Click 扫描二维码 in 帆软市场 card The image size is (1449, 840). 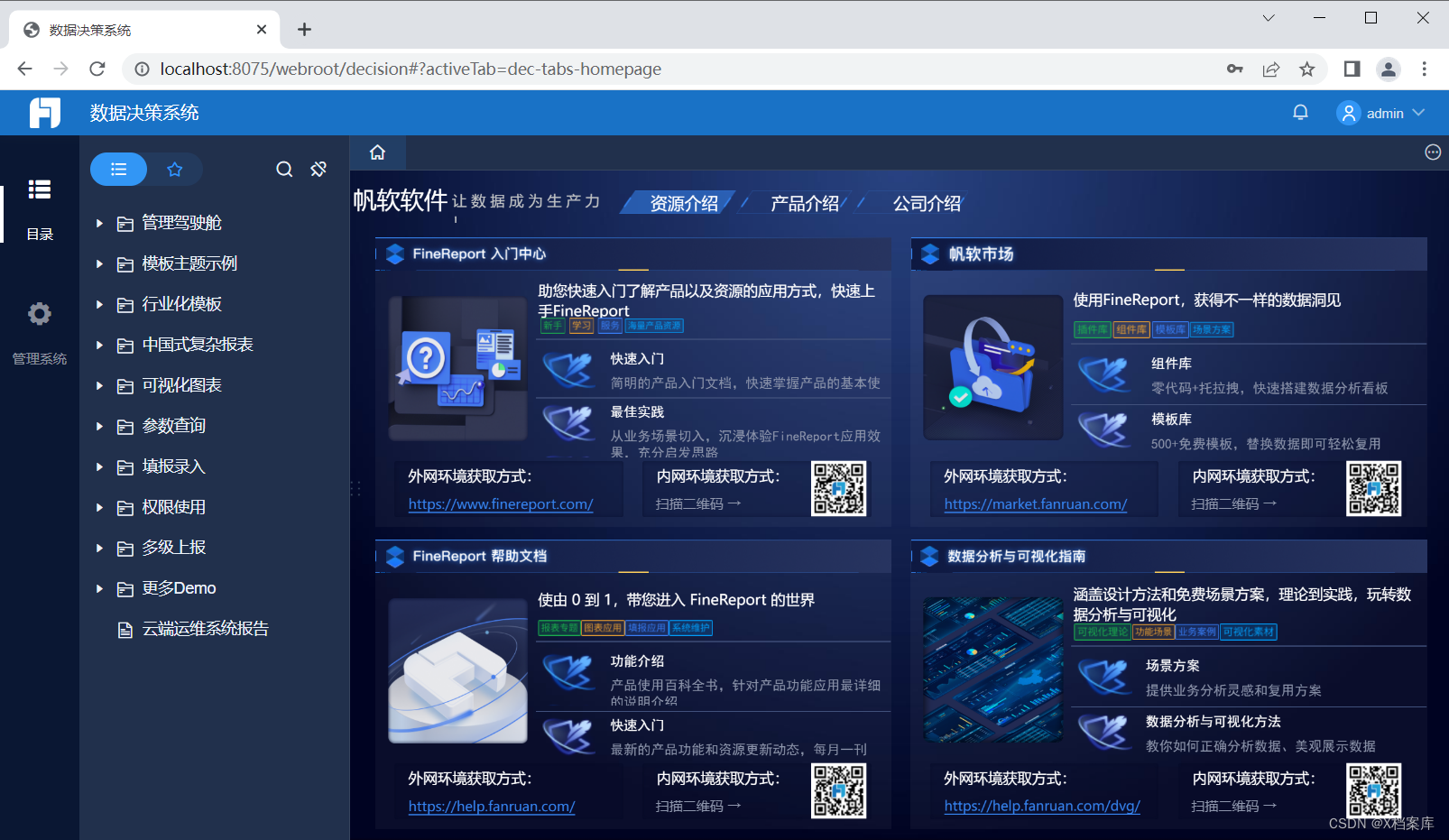(1233, 504)
